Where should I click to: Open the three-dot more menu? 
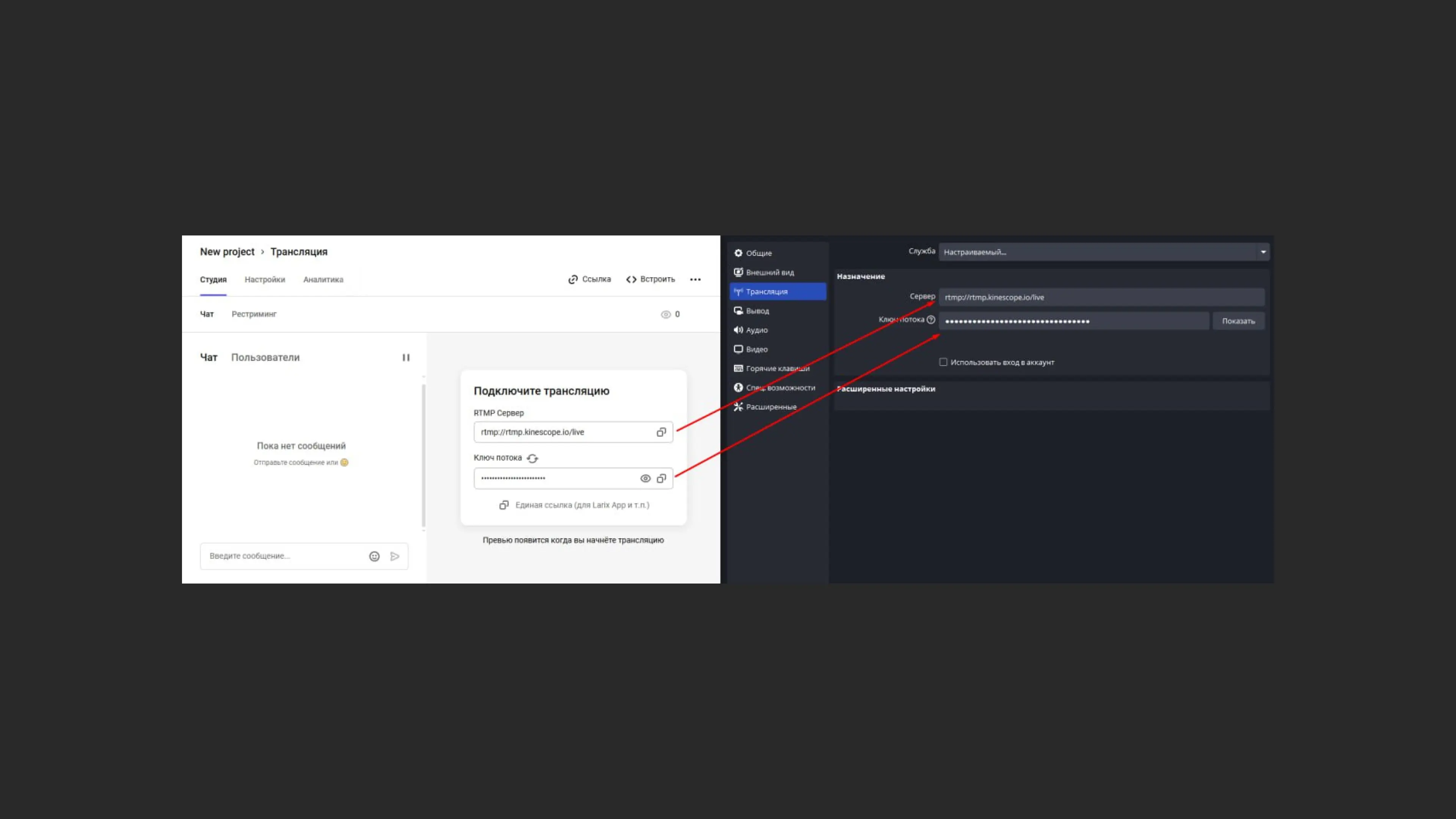(x=695, y=279)
